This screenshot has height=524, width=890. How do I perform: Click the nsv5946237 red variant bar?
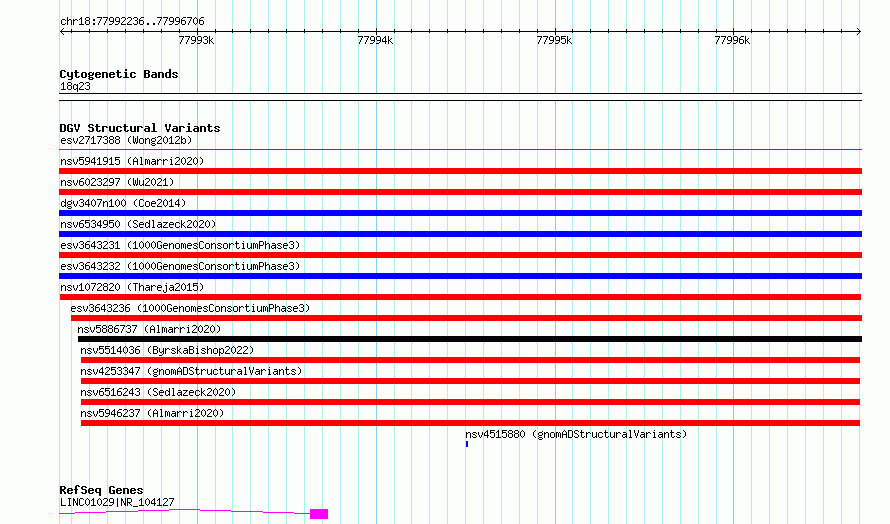click(x=470, y=423)
